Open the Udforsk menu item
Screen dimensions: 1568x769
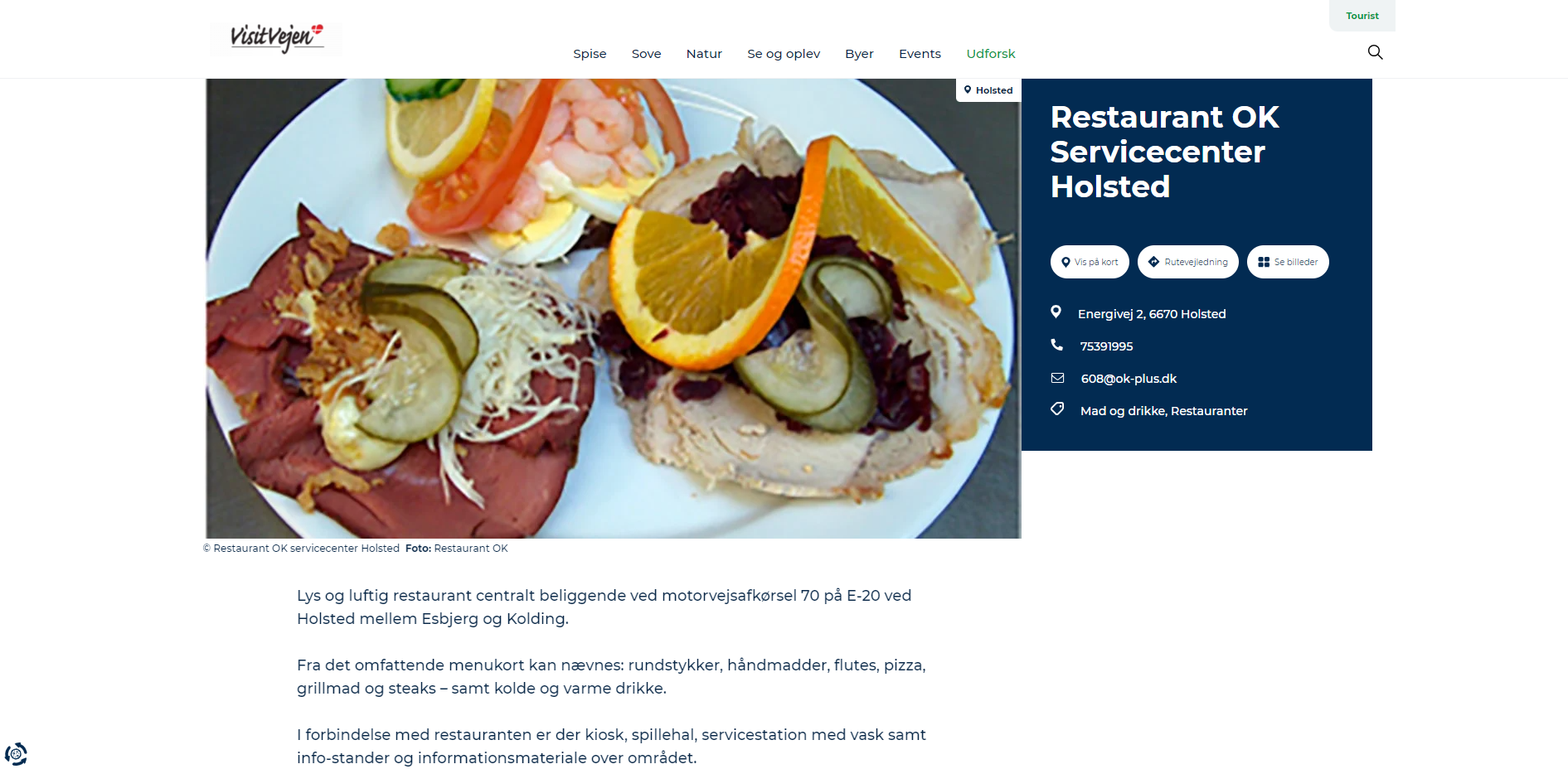[x=990, y=54]
